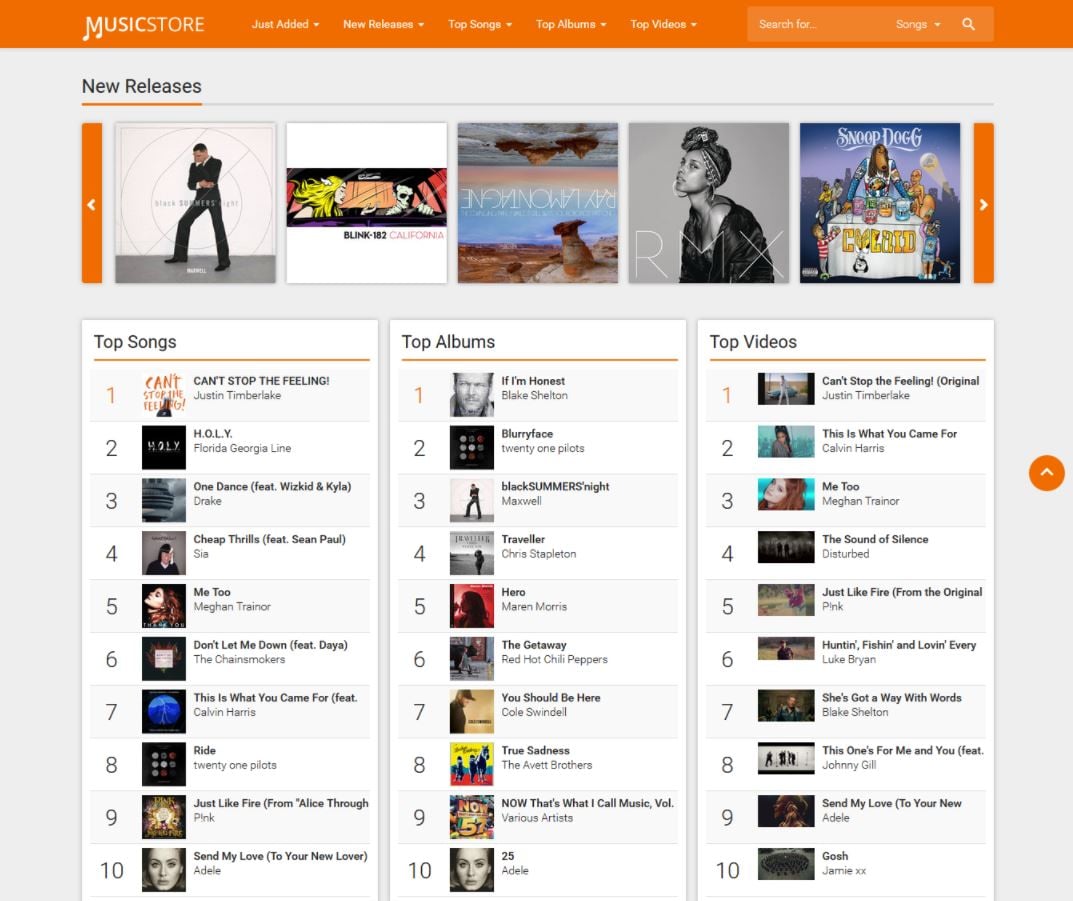The height and width of the screenshot is (901, 1073).
Task: Click the H.O.L.Y. song cover thumbnail
Action: pyautogui.click(x=164, y=447)
